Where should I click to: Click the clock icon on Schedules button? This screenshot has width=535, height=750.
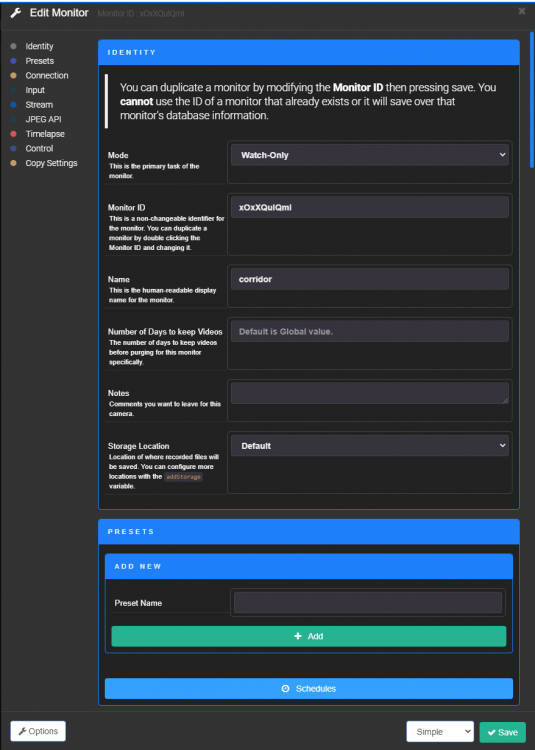click(x=285, y=689)
